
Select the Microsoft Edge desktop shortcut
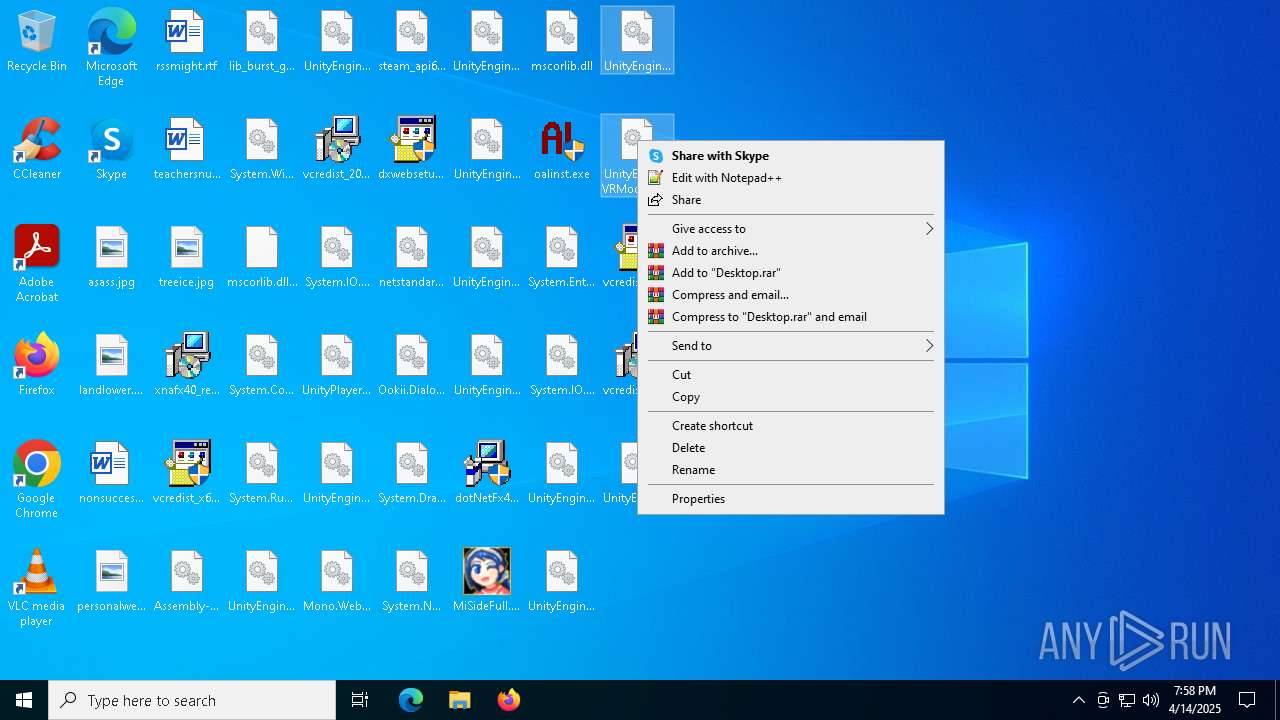111,48
